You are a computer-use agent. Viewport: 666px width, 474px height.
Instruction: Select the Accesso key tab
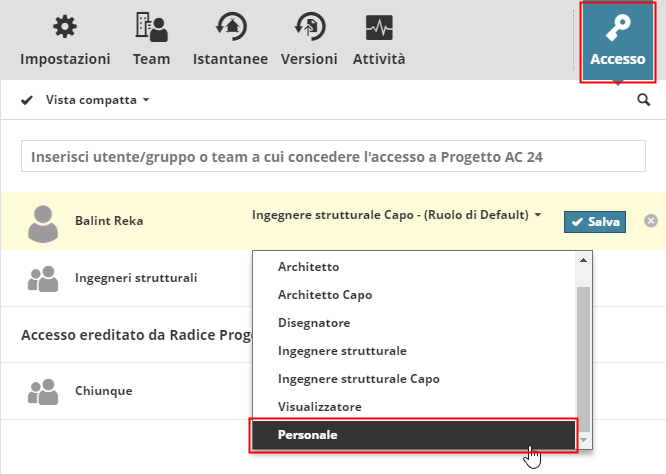click(617, 40)
